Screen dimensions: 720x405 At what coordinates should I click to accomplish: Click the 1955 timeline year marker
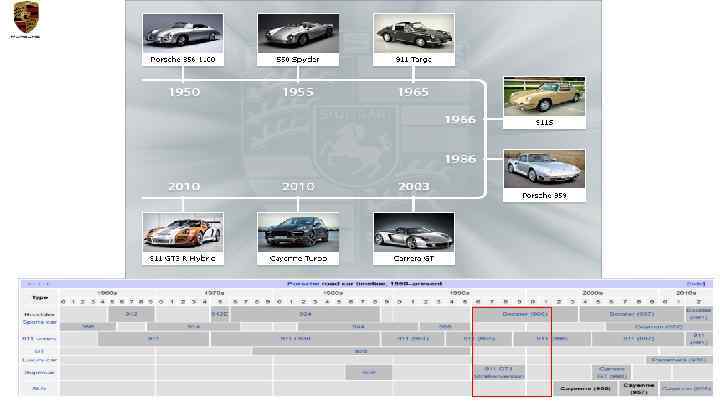pyautogui.click(x=298, y=92)
